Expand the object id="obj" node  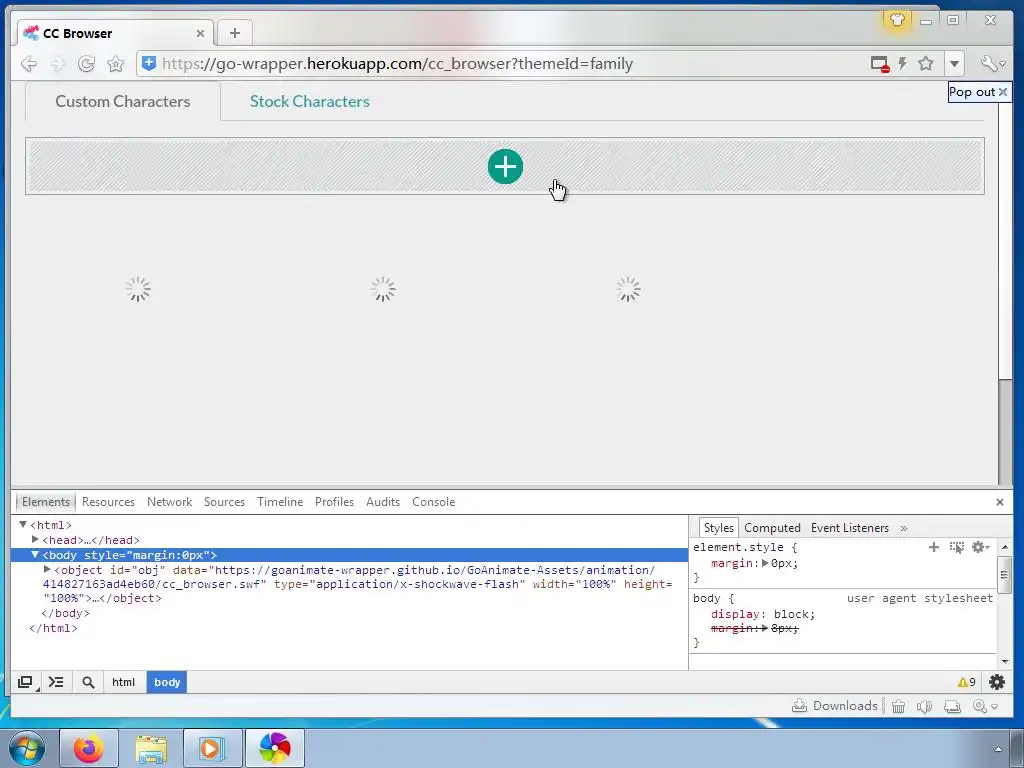pyautogui.click(x=47, y=569)
